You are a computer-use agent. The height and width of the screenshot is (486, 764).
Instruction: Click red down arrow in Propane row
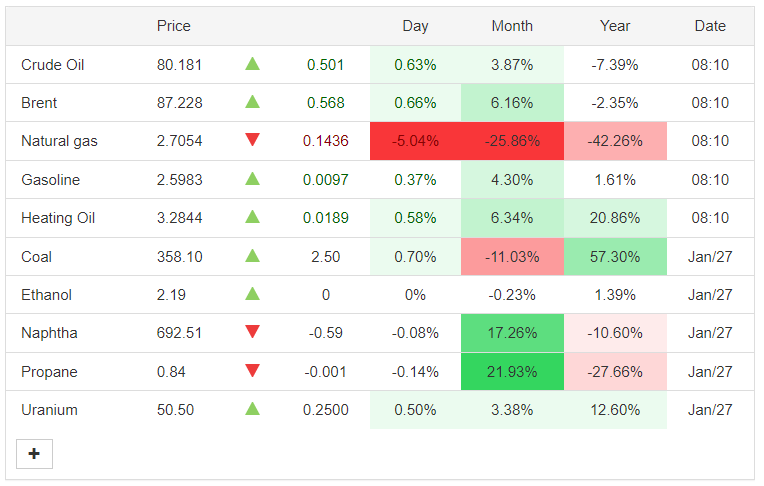252,371
